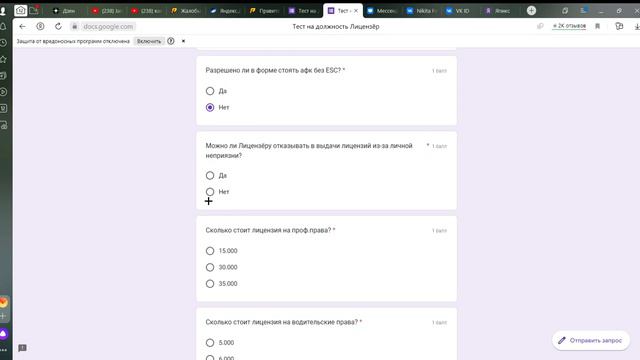Viewport: 640px width, 360px height.
Task: Open the Alice assistant purple icon
Action: pos(4,334)
